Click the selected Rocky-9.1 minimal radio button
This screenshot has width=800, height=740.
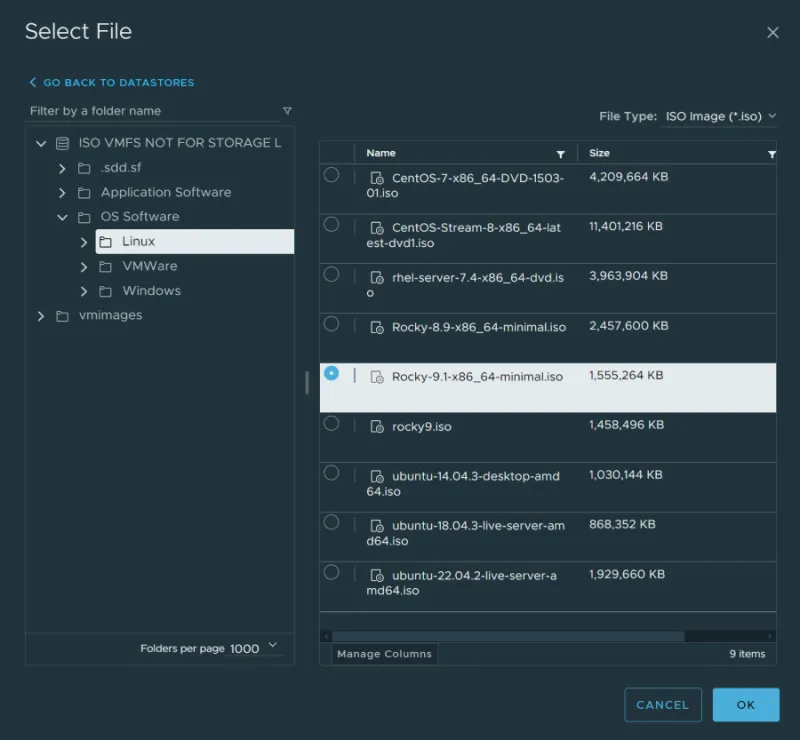coord(331,373)
